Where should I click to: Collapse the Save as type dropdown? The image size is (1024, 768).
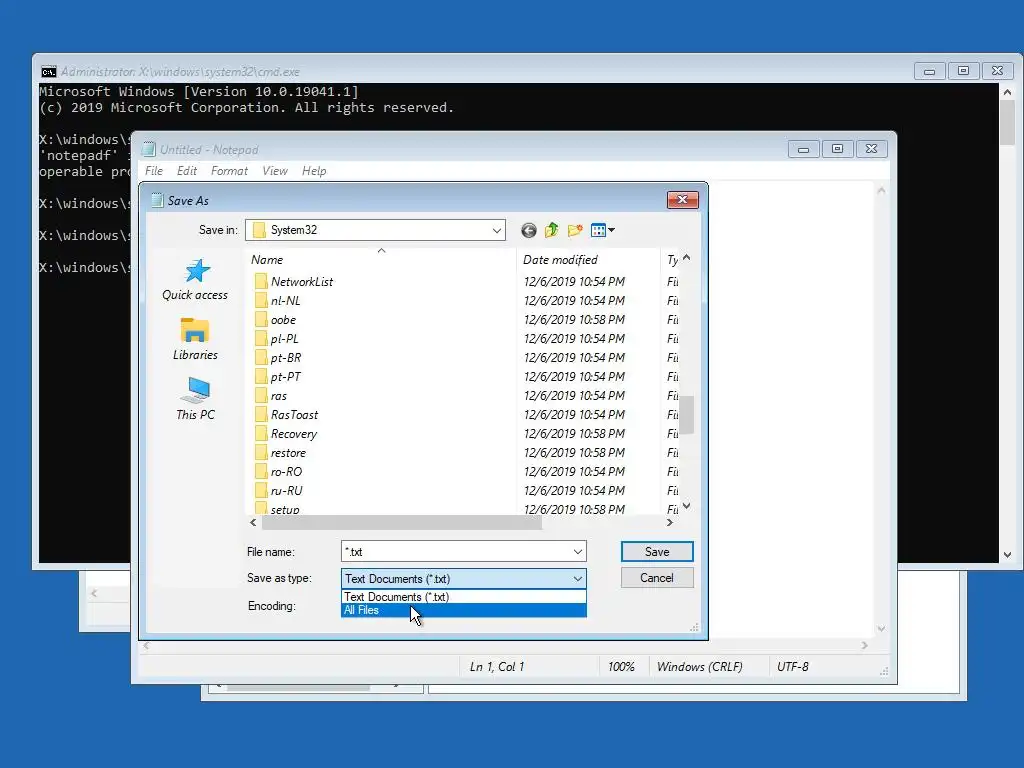[577, 579]
